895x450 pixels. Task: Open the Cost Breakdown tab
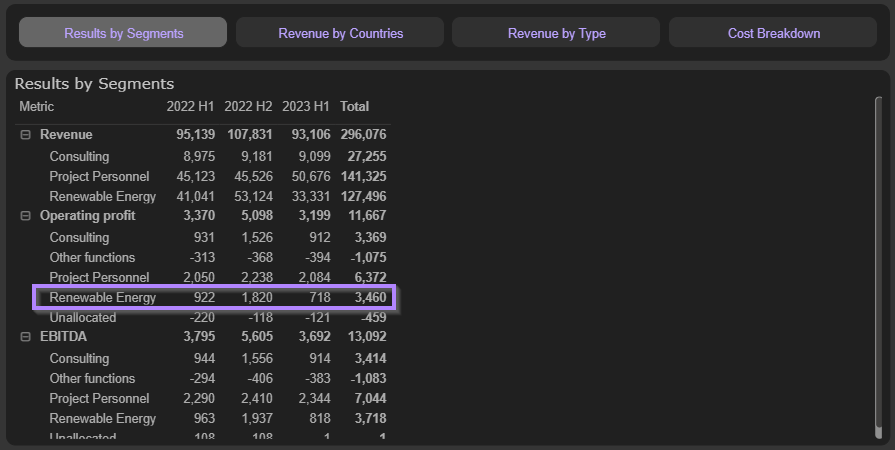pos(773,33)
